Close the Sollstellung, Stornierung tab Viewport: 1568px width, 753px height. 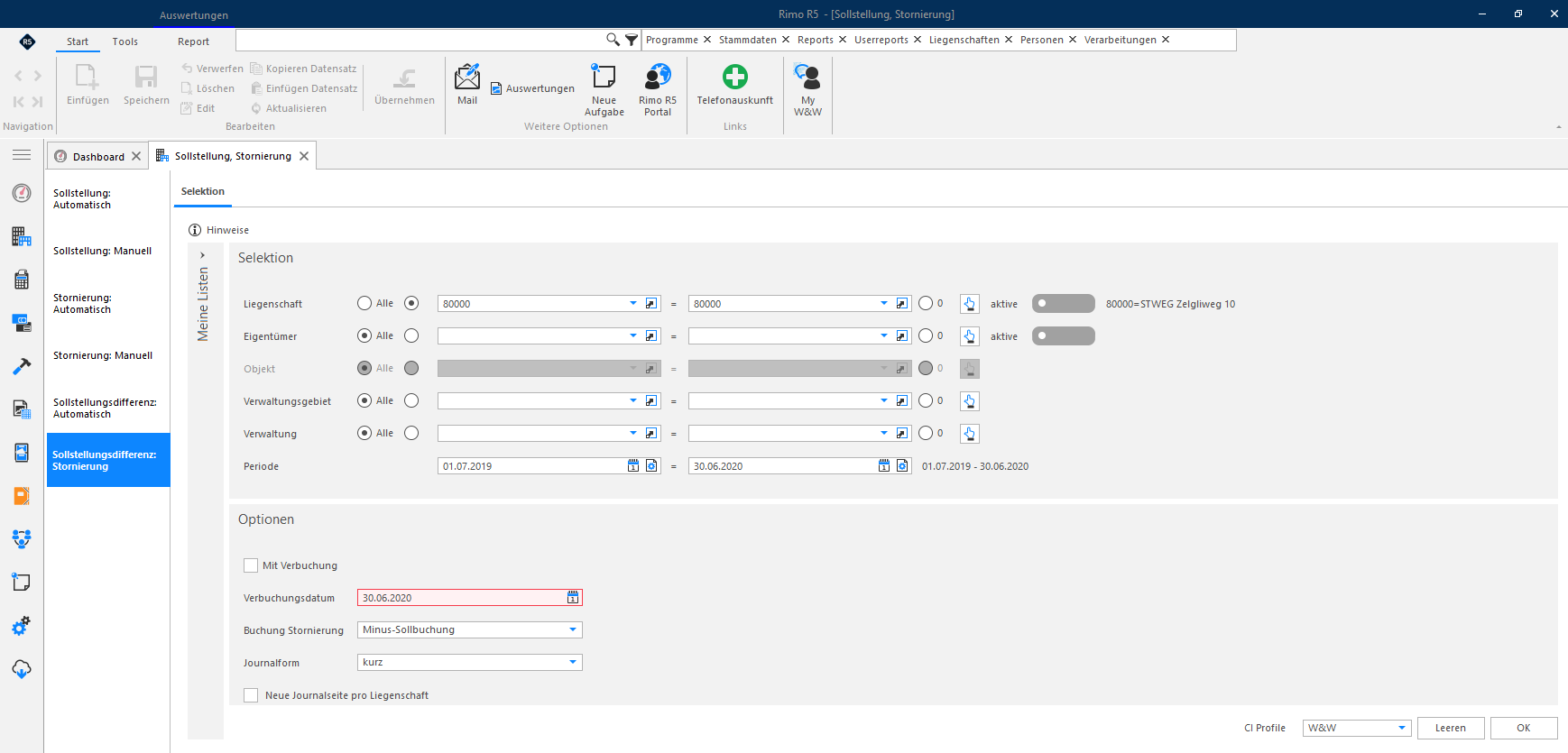pos(304,156)
